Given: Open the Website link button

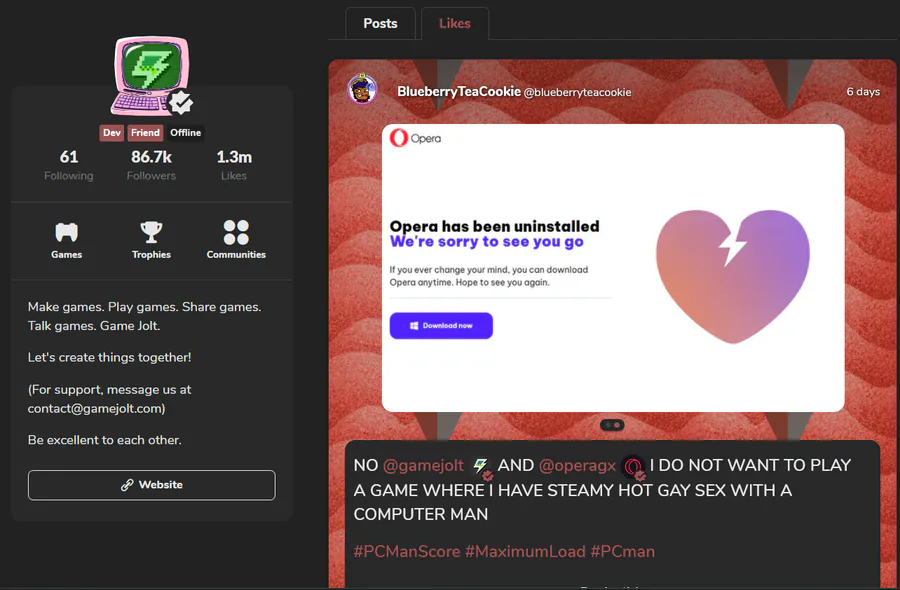Looking at the screenshot, I should click(152, 485).
